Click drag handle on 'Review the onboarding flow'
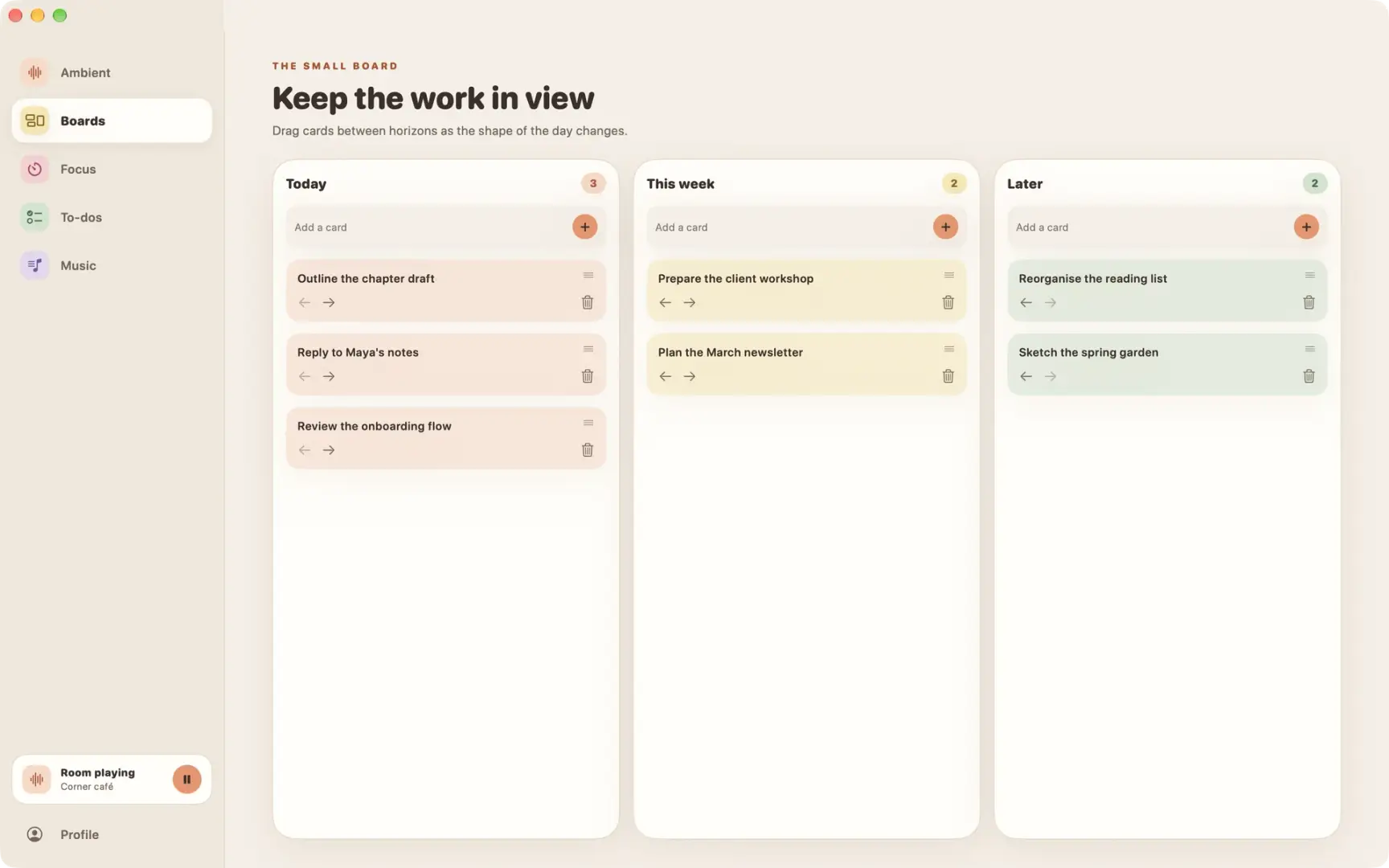The width and height of the screenshot is (1389, 868). point(588,424)
